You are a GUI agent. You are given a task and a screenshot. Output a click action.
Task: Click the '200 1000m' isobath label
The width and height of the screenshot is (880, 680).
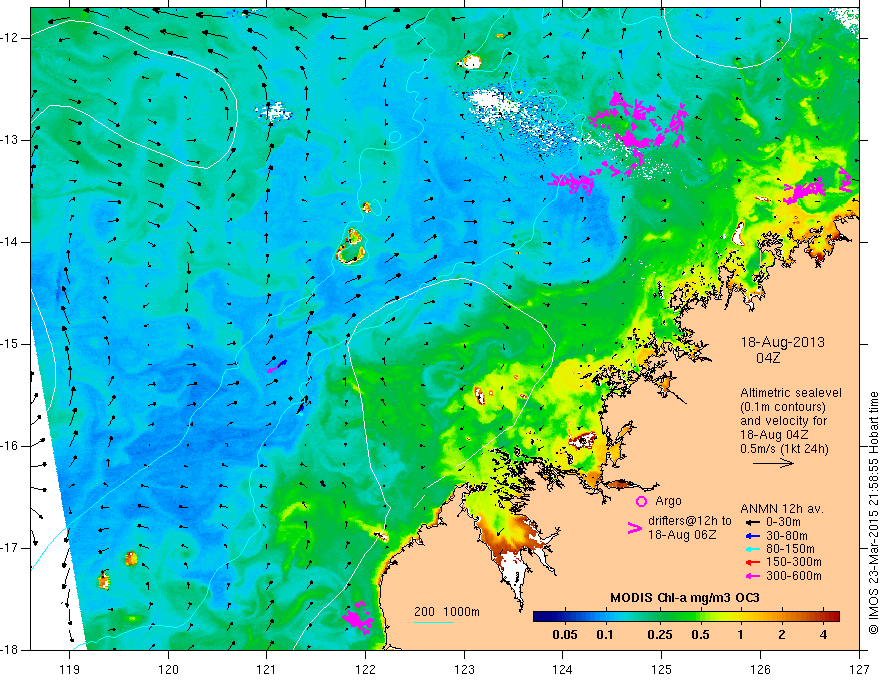[447, 612]
